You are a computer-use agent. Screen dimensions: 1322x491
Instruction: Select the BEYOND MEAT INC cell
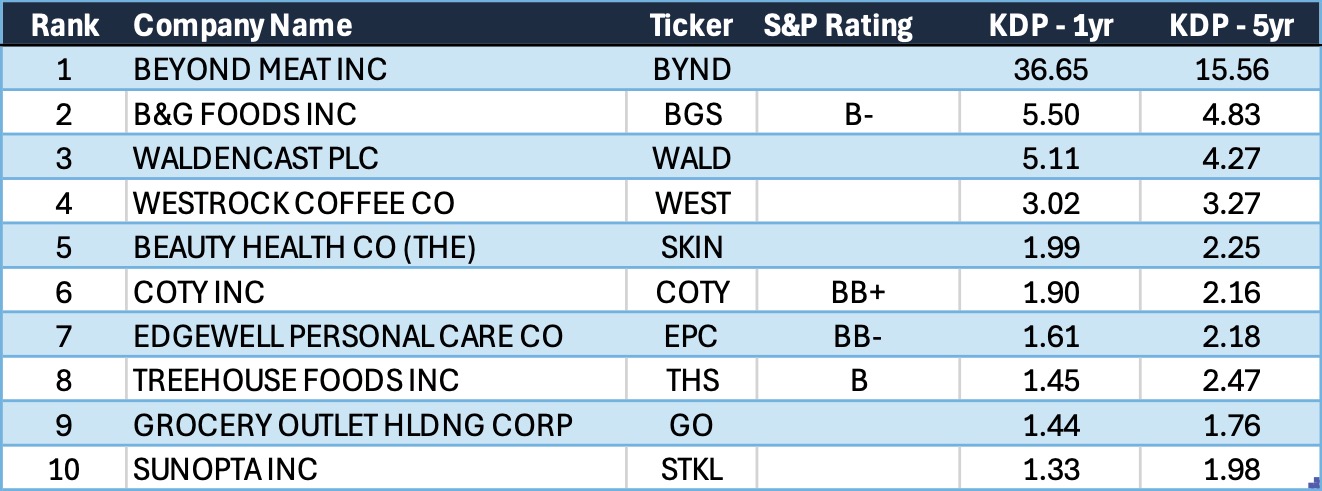point(260,69)
